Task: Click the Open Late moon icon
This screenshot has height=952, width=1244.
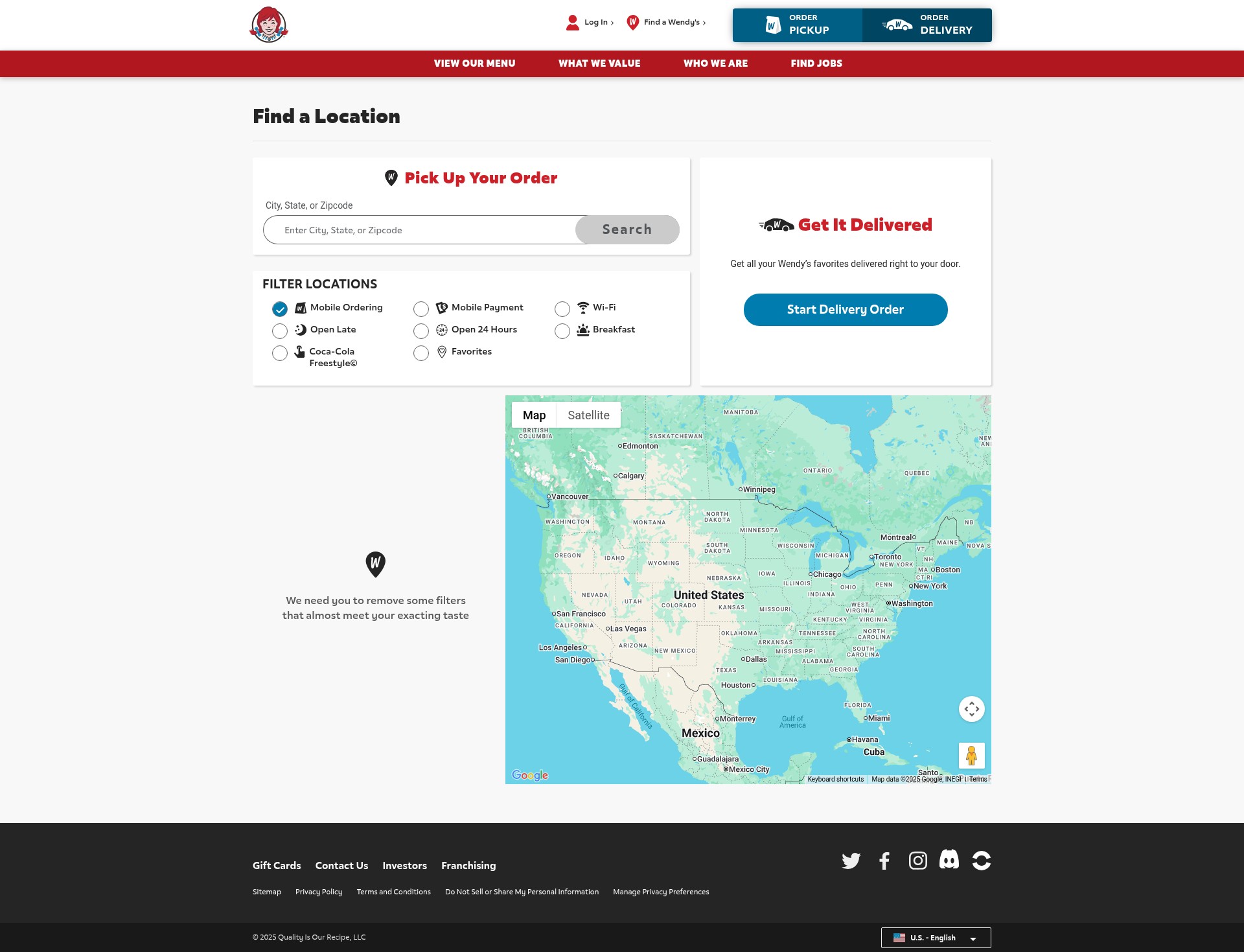Action: point(301,330)
